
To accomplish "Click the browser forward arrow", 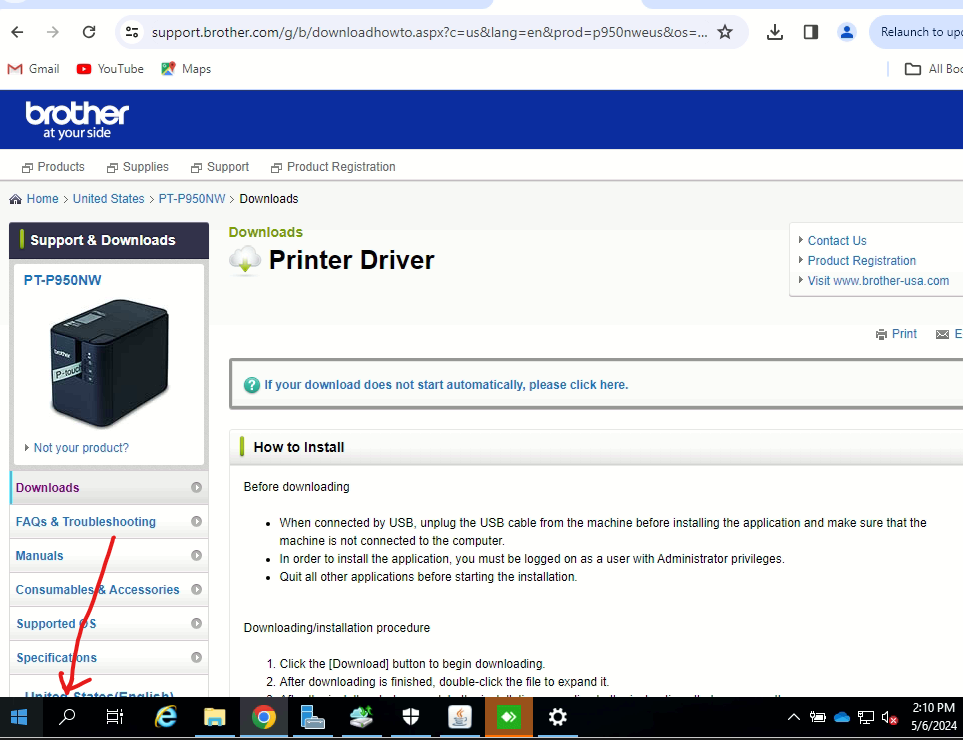I will point(53,32).
